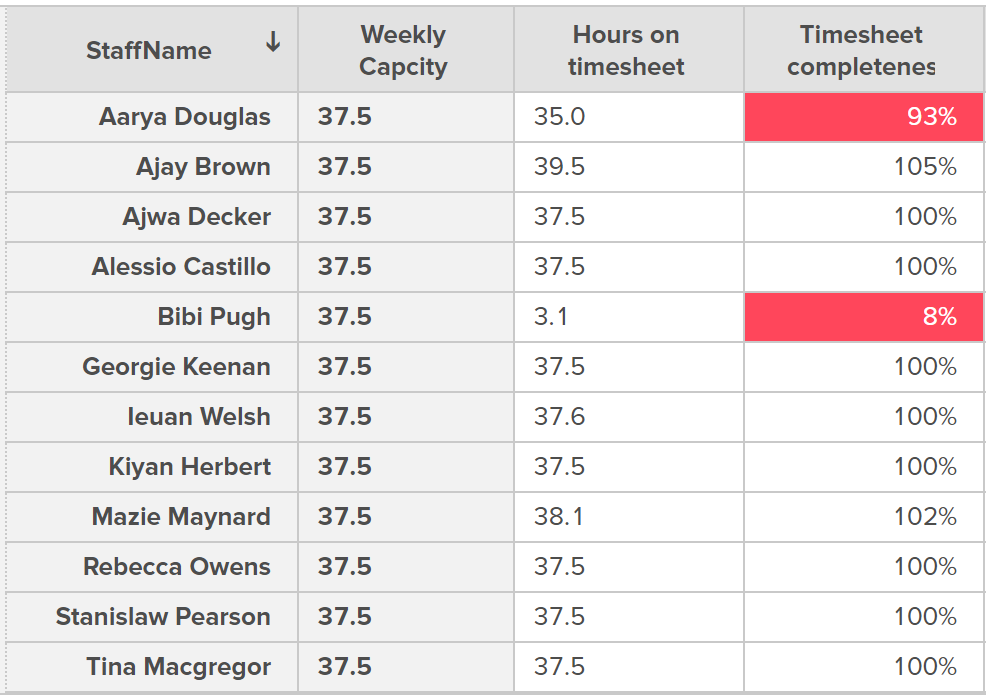The height and width of the screenshot is (699, 986).
Task: Select Ieuan Welsh's 37.6 hours value
Action: click(x=559, y=417)
